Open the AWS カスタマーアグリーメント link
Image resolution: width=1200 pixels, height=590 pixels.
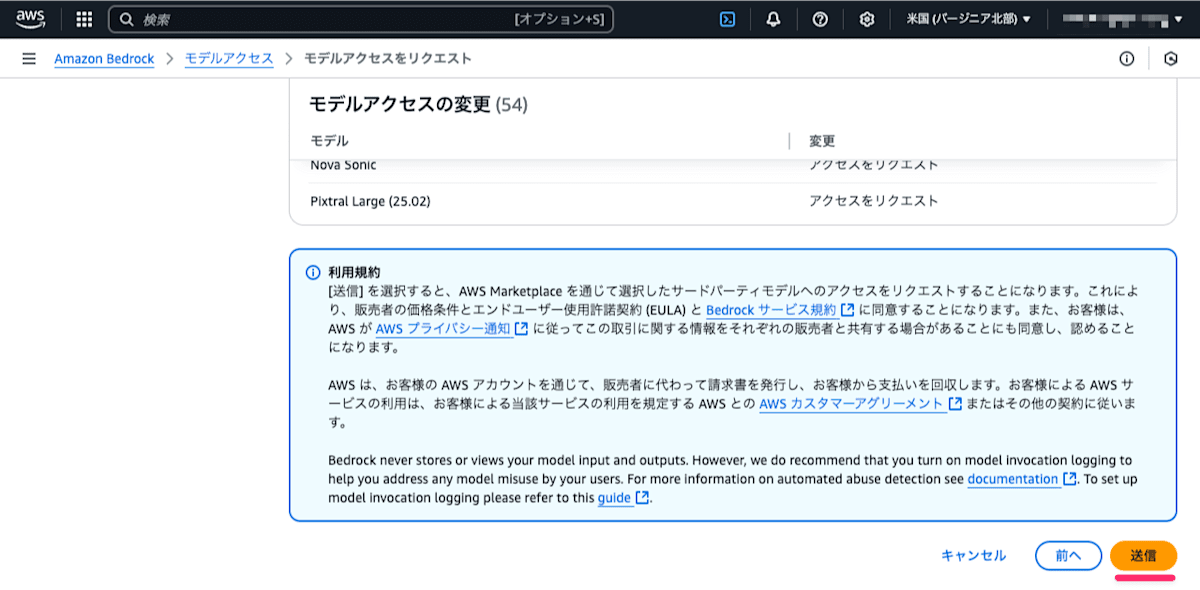852,404
